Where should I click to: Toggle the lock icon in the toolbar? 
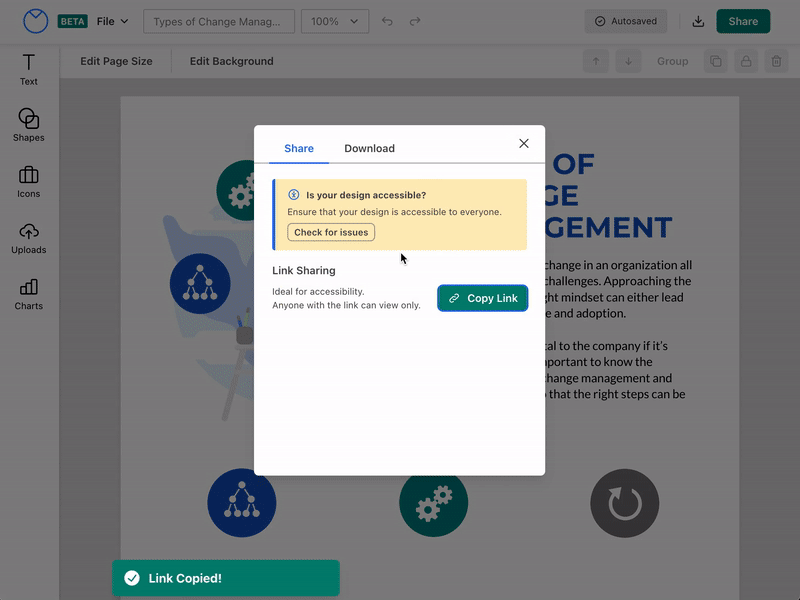745,61
